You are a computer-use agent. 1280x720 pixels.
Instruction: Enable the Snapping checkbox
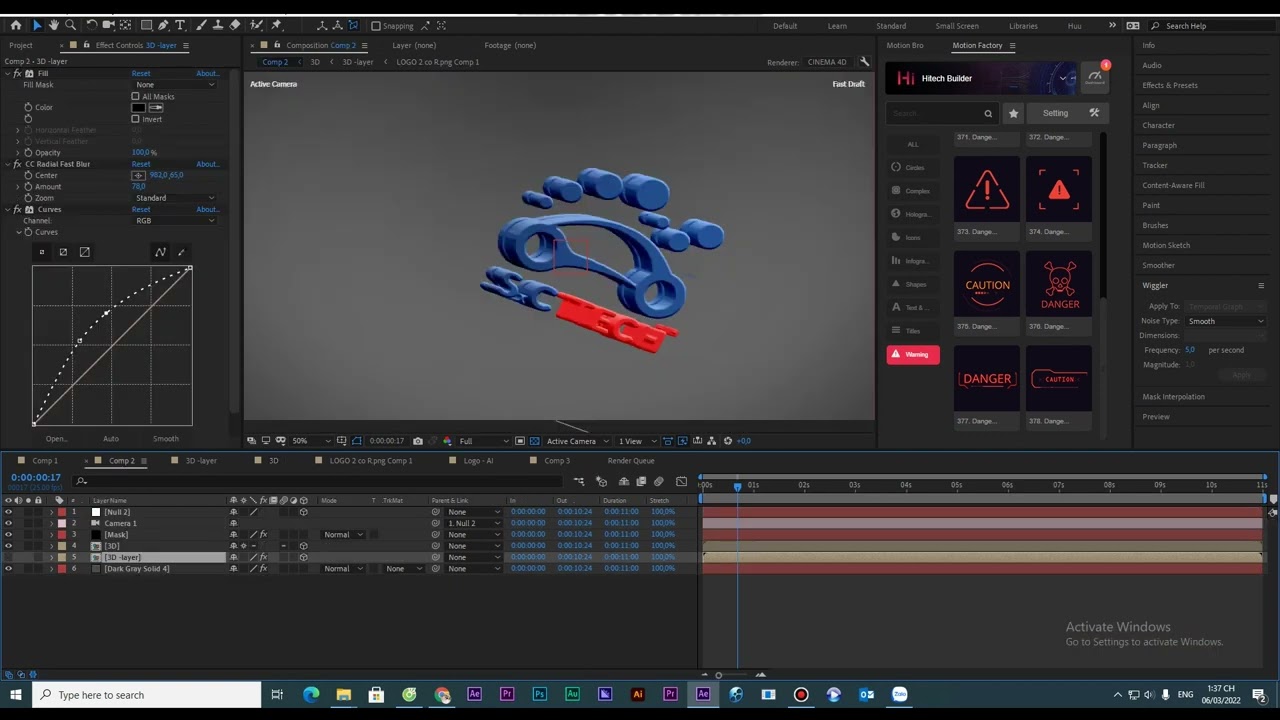tap(375, 26)
